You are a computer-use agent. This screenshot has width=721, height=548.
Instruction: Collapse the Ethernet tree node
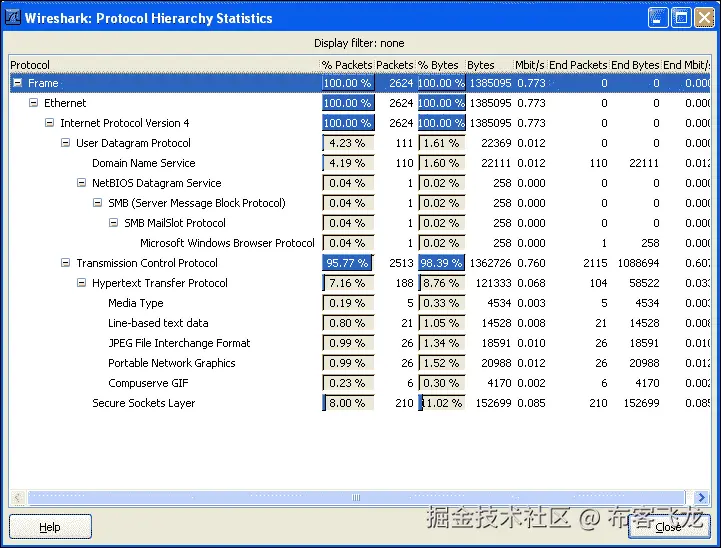(x=33, y=103)
